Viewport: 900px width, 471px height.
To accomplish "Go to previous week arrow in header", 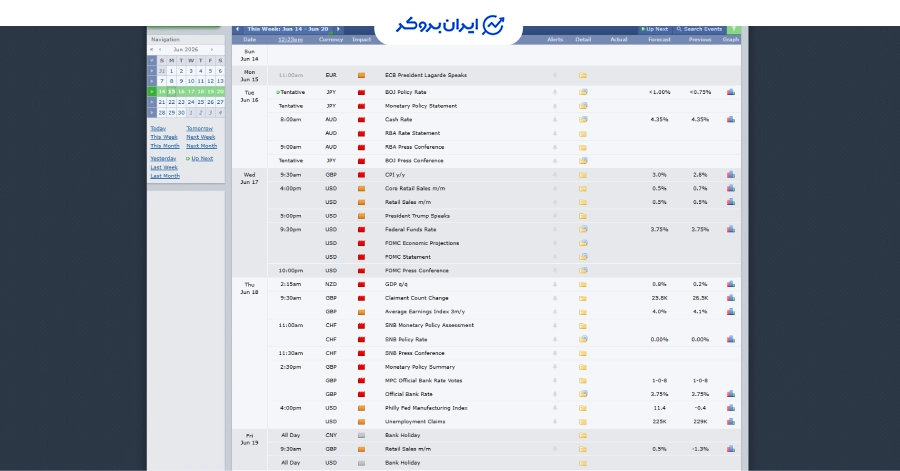I will (x=238, y=29).
